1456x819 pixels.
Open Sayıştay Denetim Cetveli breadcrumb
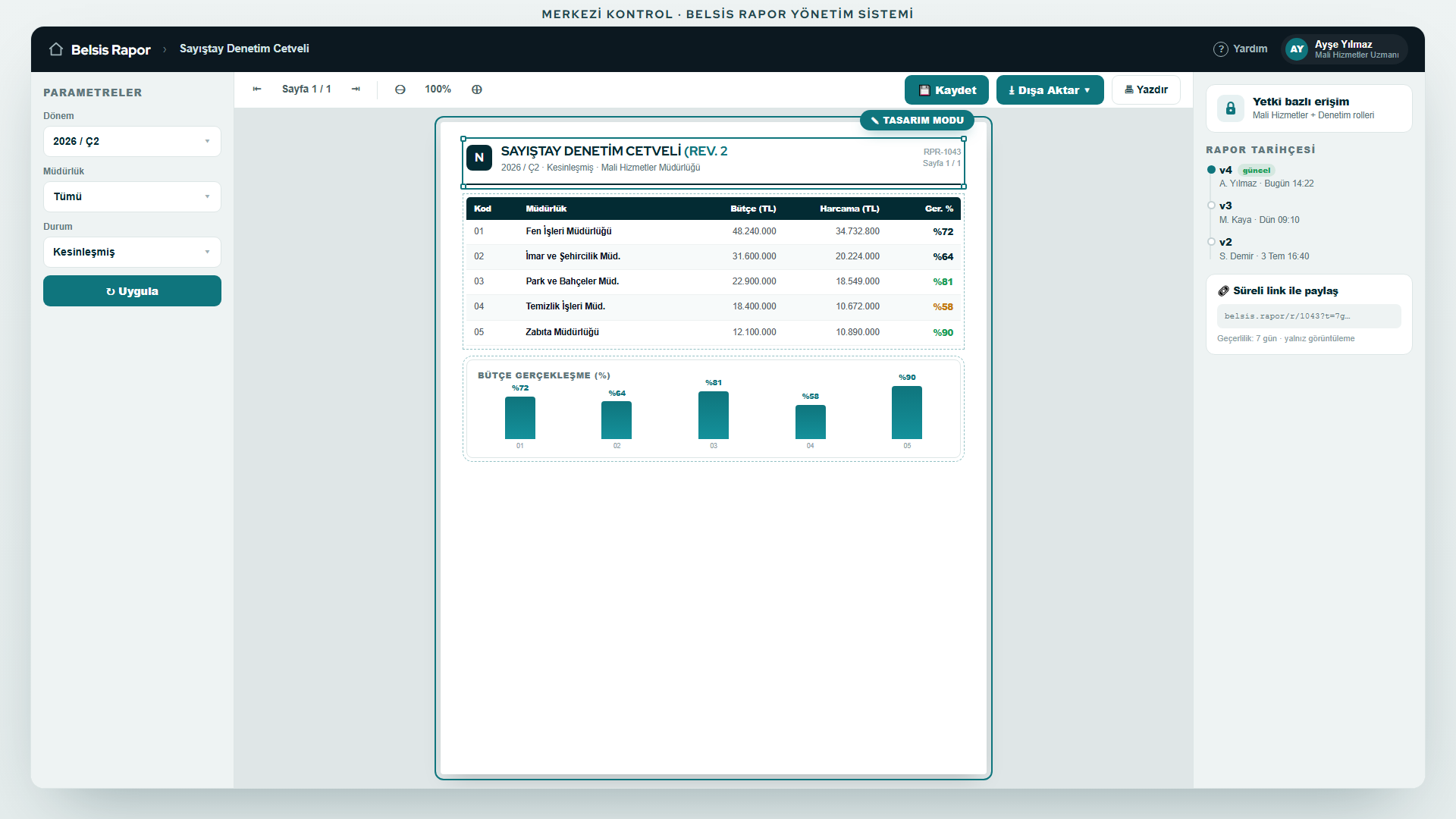(x=244, y=49)
